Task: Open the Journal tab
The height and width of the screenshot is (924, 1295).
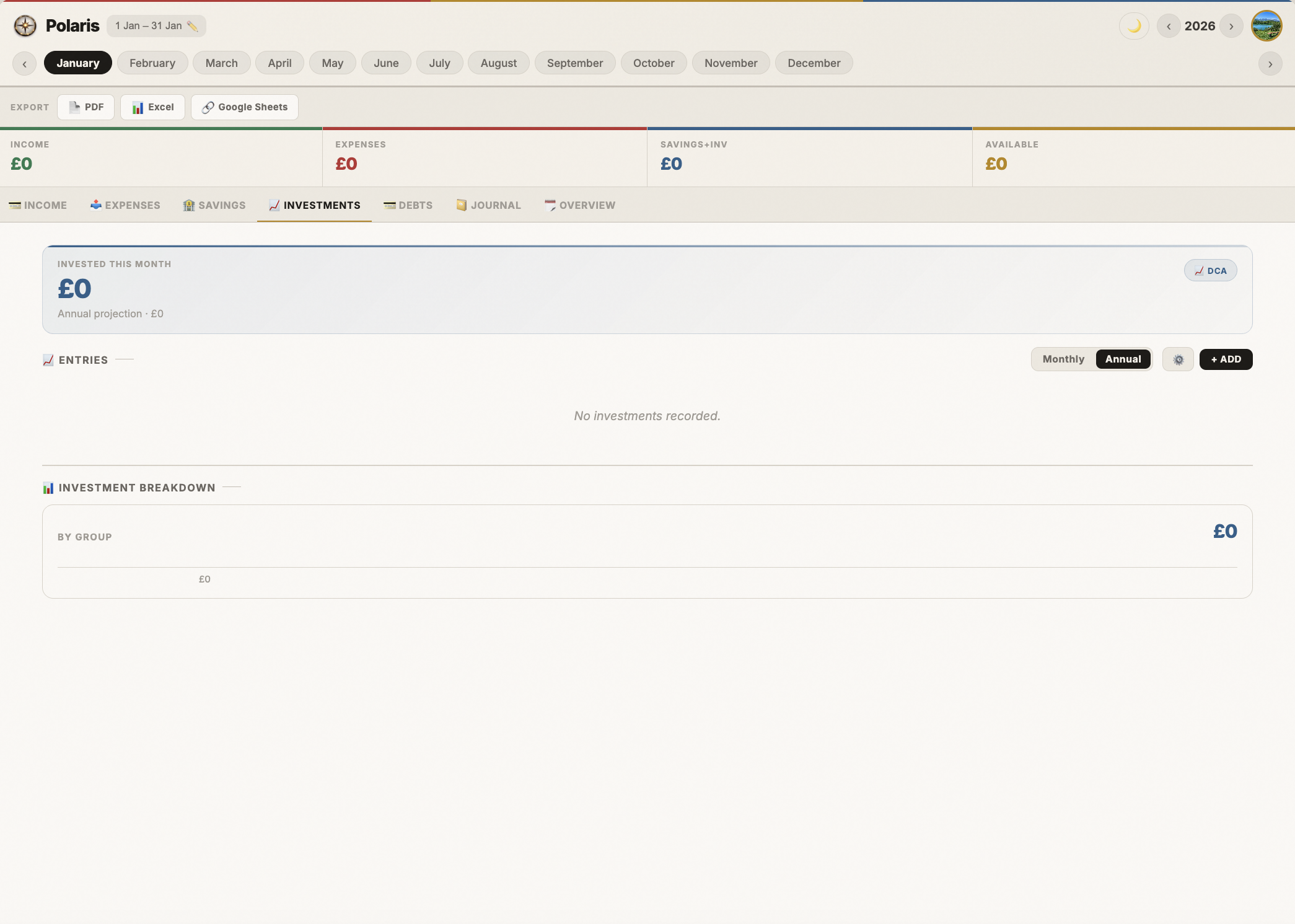Action: point(488,205)
